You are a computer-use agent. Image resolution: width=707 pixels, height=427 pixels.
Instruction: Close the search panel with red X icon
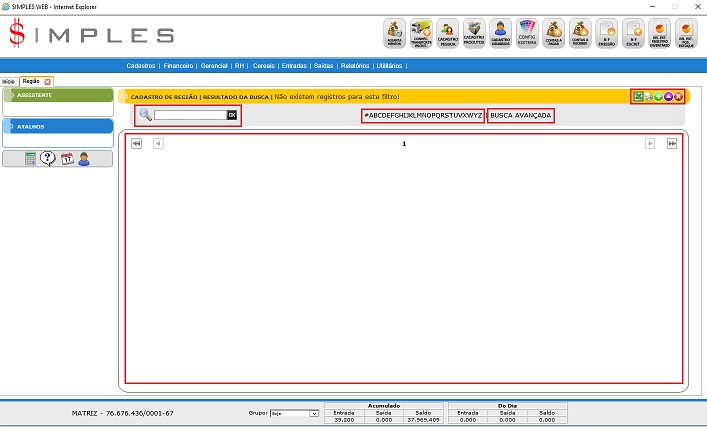pyautogui.click(x=678, y=96)
